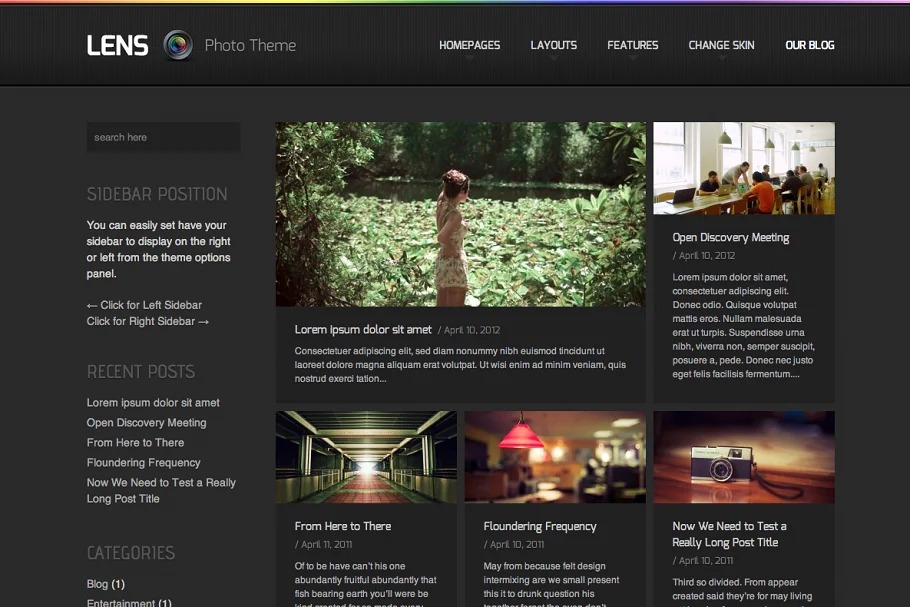Click the LENS site title
This screenshot has width=910, height=607.
click(x=117, y=45)
